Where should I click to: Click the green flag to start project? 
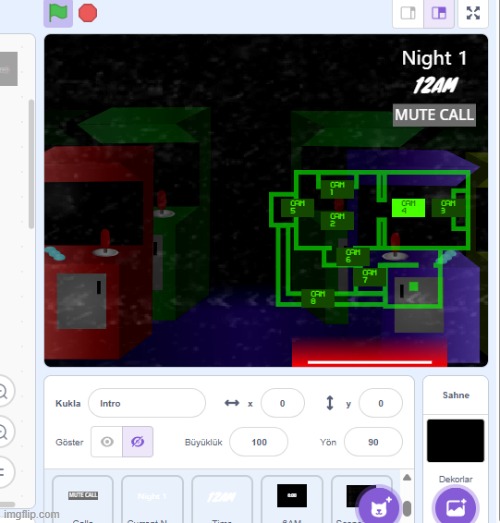click(58, 13)
